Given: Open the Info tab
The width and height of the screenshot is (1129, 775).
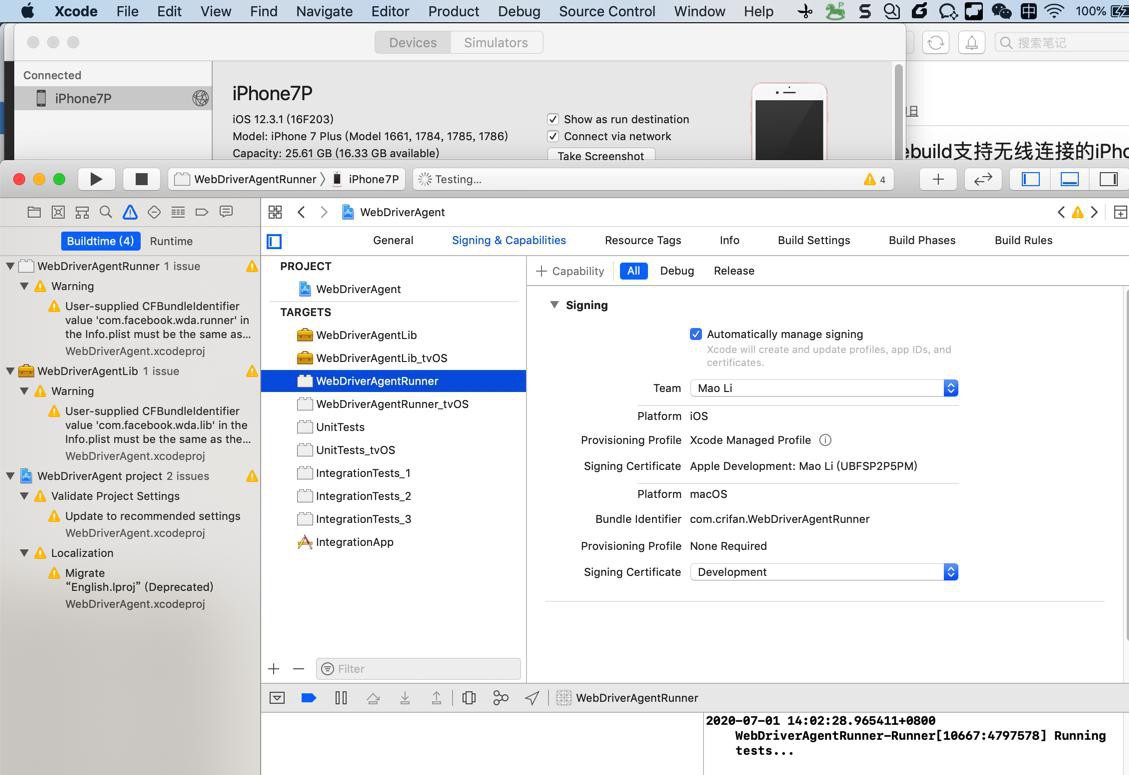Looking at the screenshot, I should pos(729,241).
